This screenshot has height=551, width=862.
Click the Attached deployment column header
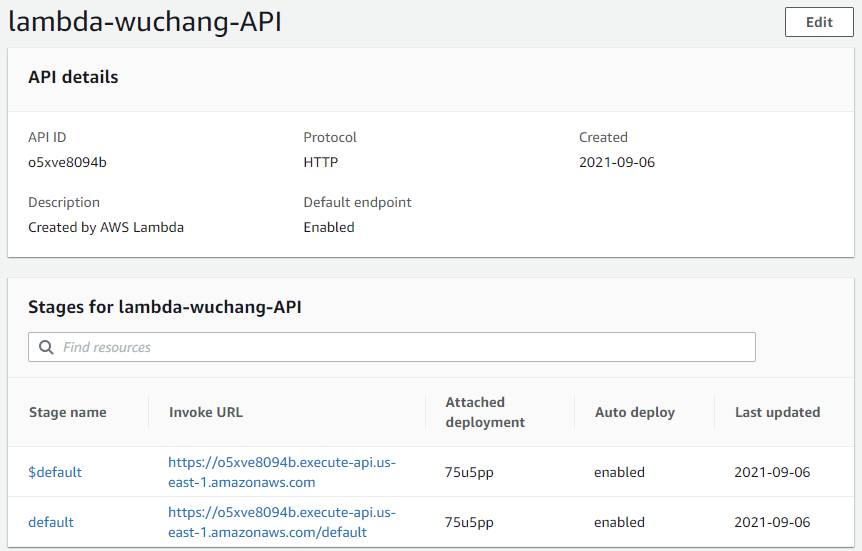pyautogui.click(x=485, y=412)
